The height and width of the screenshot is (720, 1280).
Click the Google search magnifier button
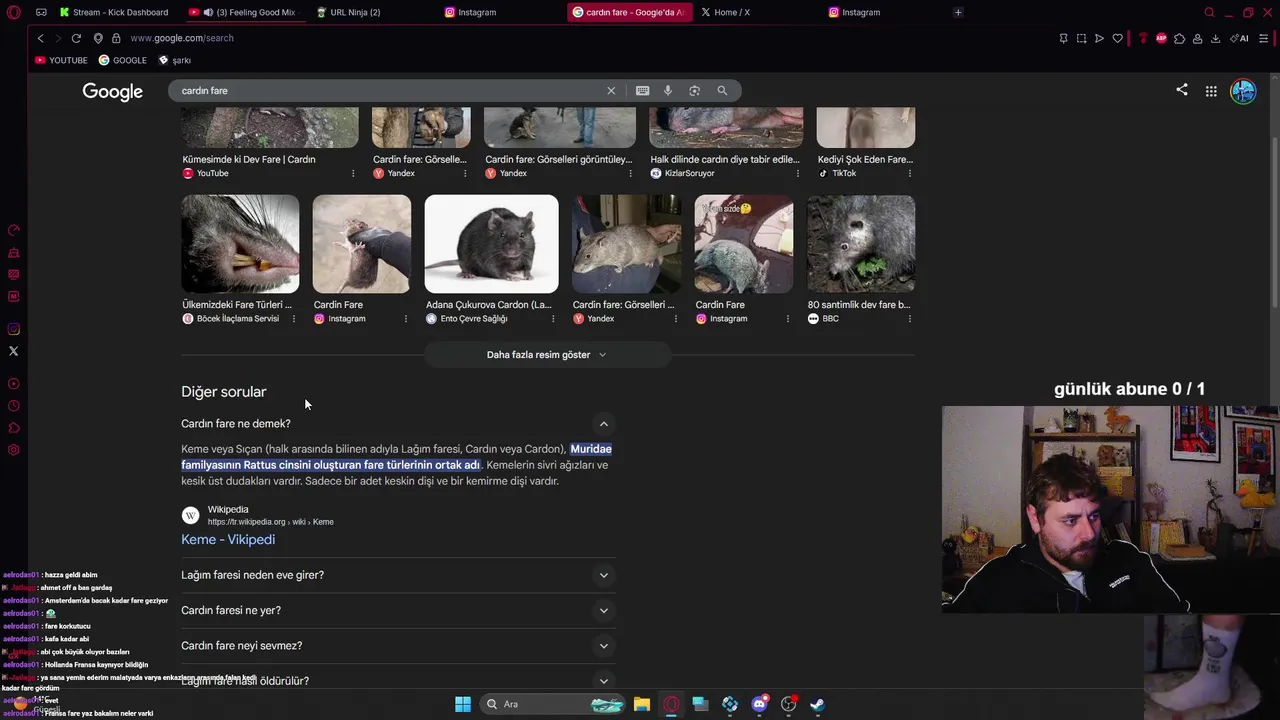click(722, 91)
